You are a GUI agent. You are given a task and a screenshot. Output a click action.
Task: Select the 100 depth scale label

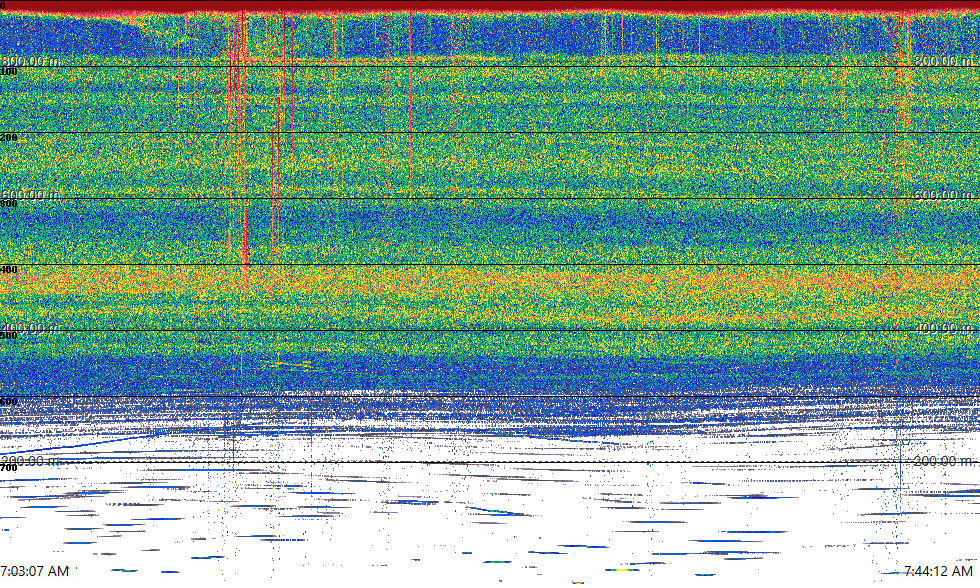[9, 72]
